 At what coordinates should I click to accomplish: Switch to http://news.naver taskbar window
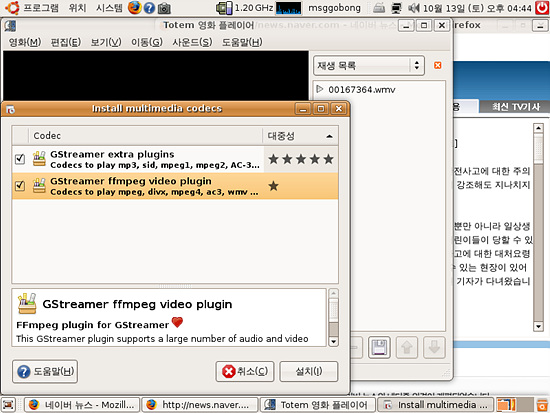coord(200,405)
